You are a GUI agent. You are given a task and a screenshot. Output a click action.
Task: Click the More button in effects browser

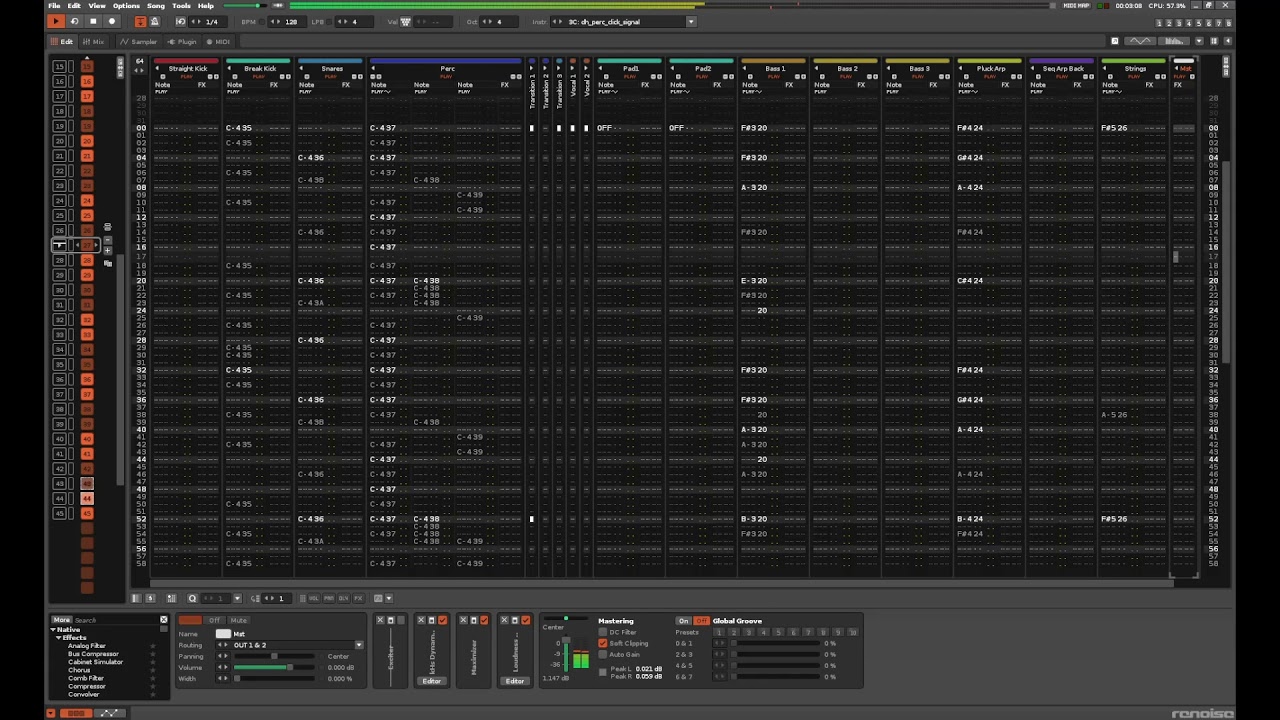(x=62, y=620)
